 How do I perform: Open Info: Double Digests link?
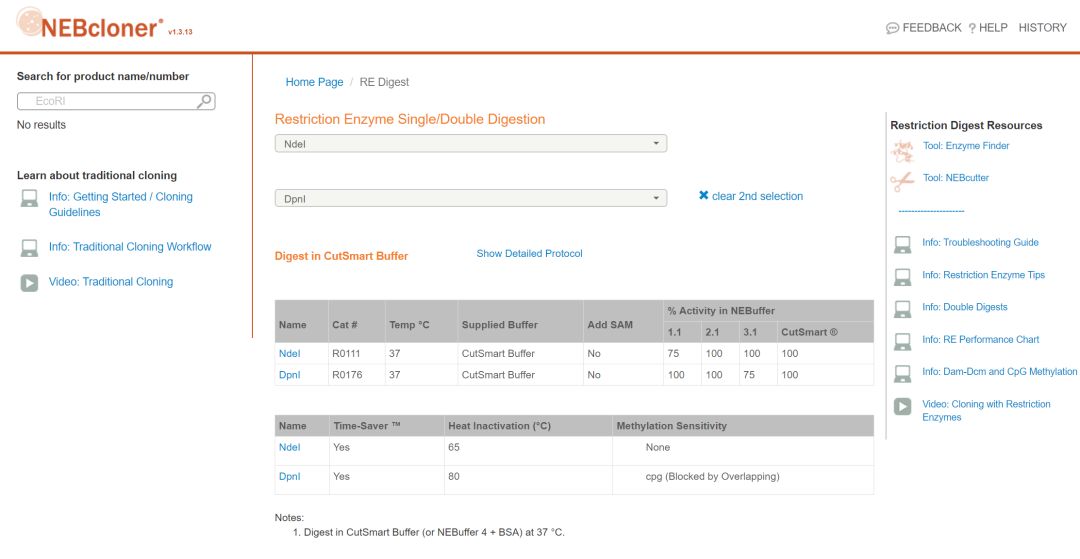[x=964, y=307]
